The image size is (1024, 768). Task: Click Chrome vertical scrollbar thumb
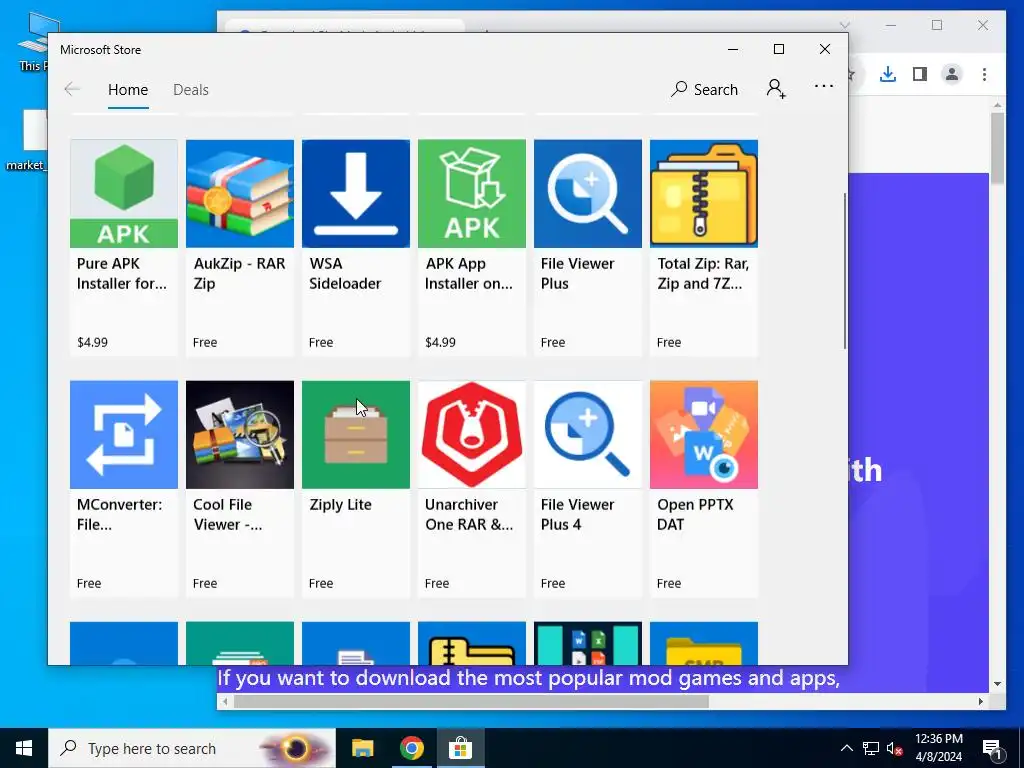[x=997, y=148]
